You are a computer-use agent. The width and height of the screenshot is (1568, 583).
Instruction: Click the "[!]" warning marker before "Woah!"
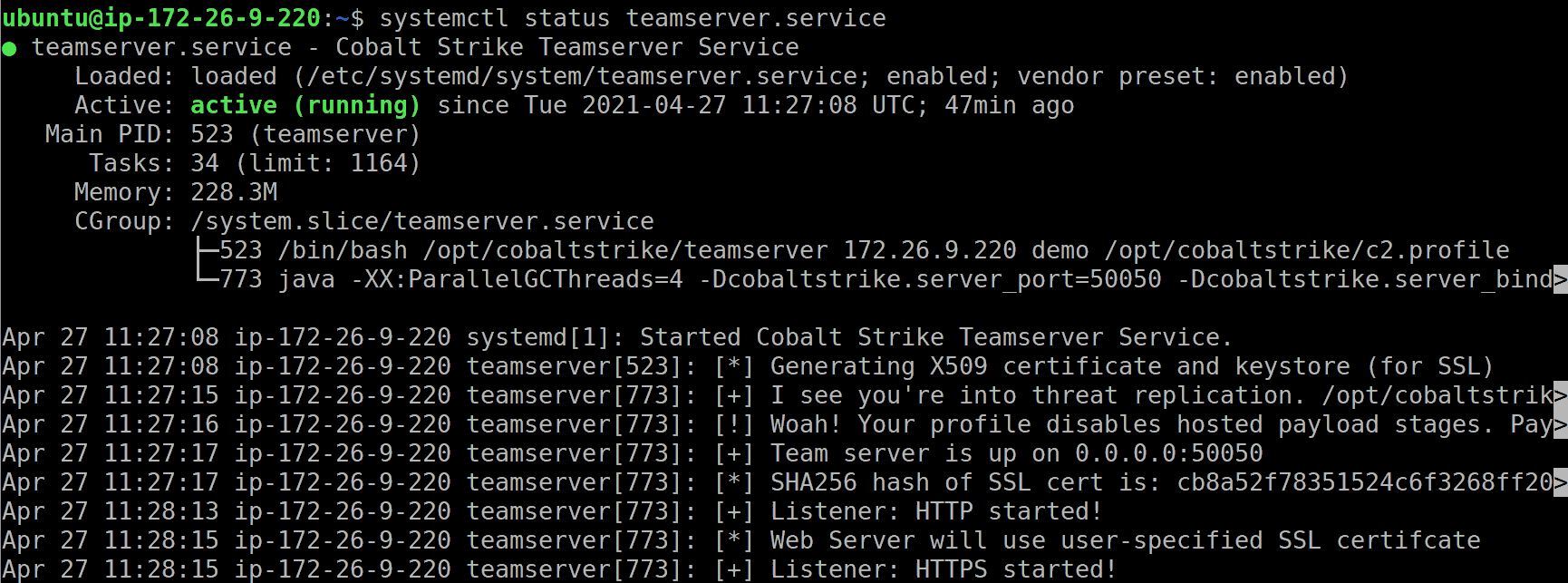click(733, 424)
